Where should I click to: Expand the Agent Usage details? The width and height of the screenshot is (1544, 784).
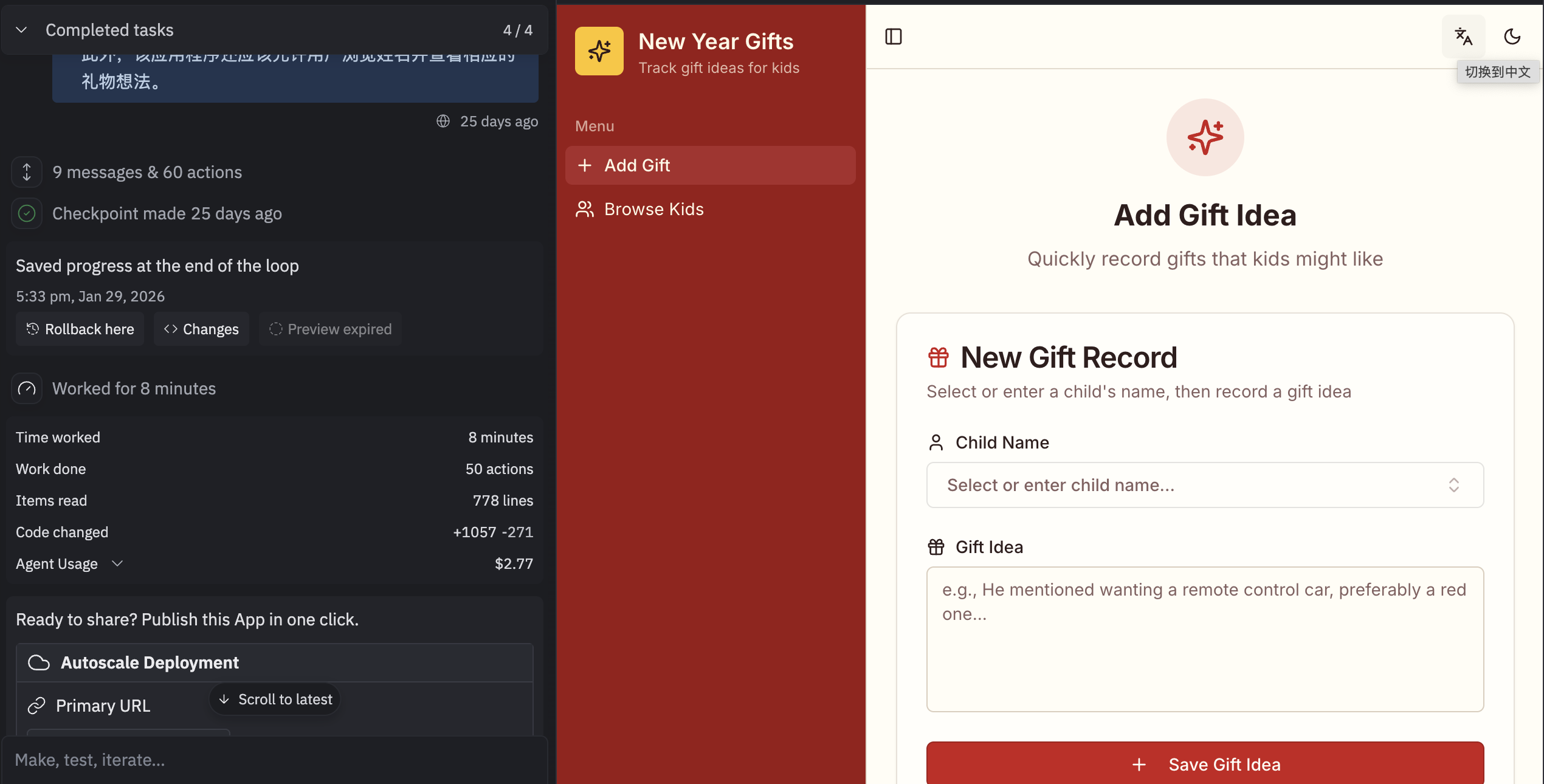click(x=117, y=563)
